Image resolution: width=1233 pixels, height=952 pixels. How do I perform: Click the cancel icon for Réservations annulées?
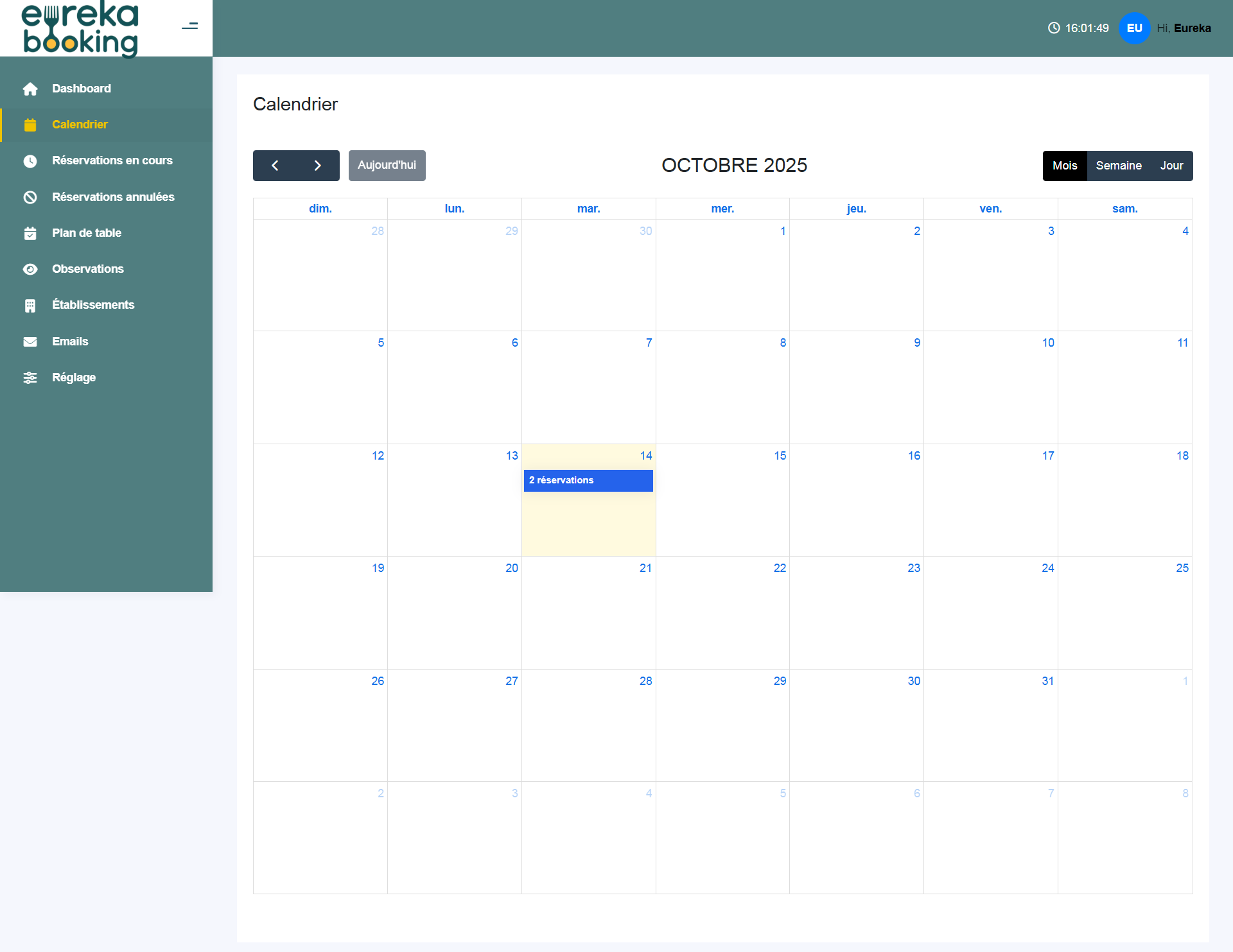[30, 197]
